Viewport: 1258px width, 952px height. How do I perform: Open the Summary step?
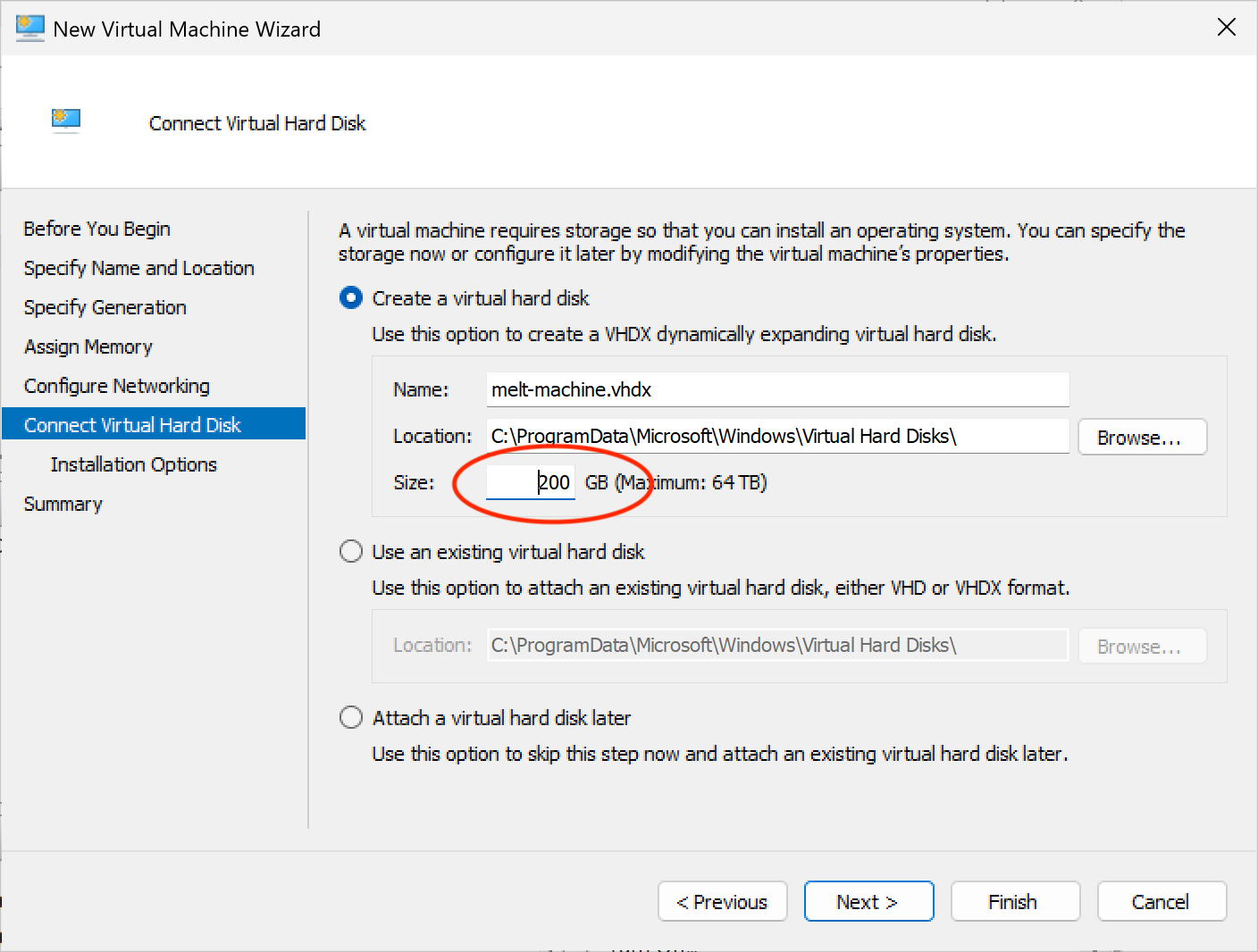63,504
